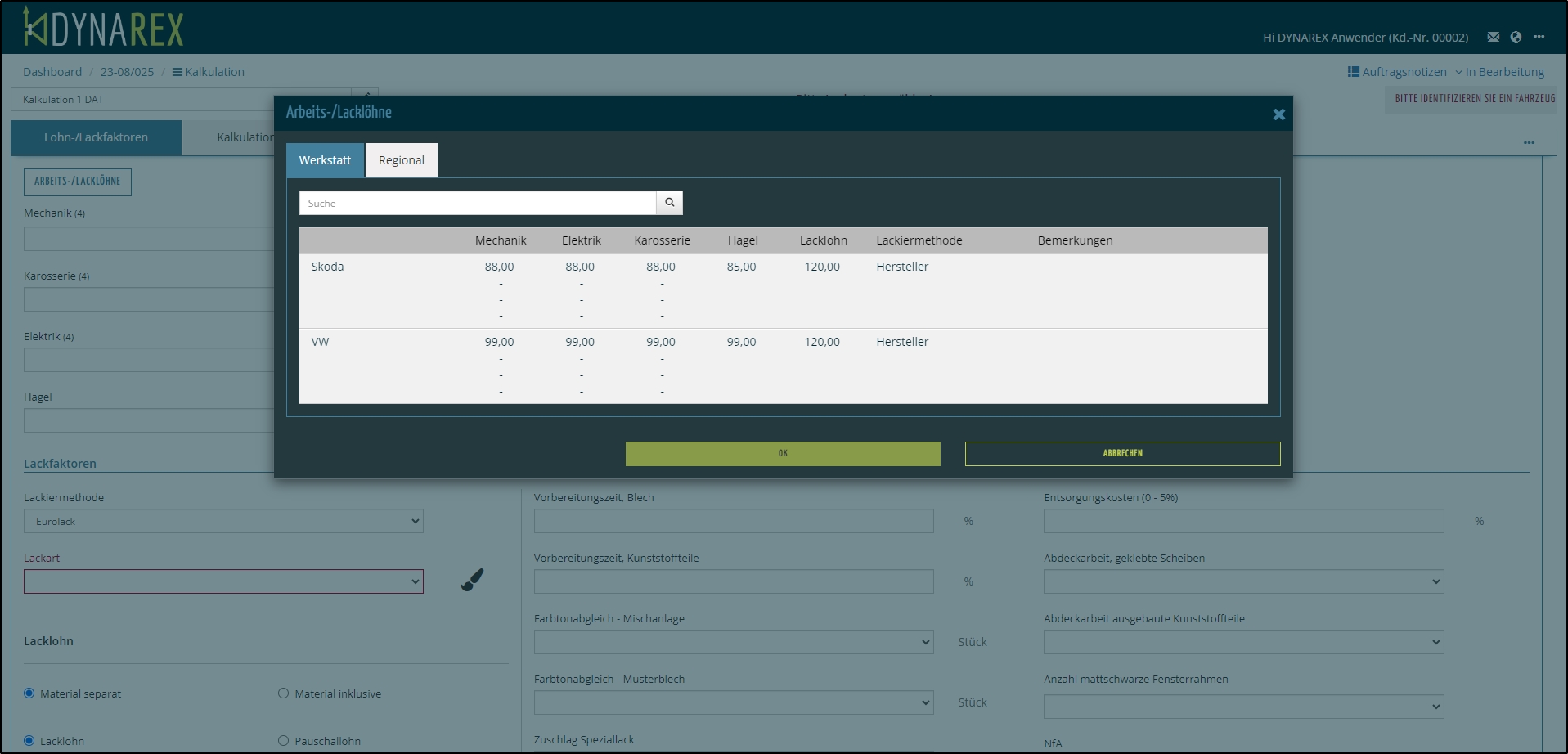This screenshot has height=754, width=1568.
Task: Choose the Pauschallohn radio button
Action: 284,741
